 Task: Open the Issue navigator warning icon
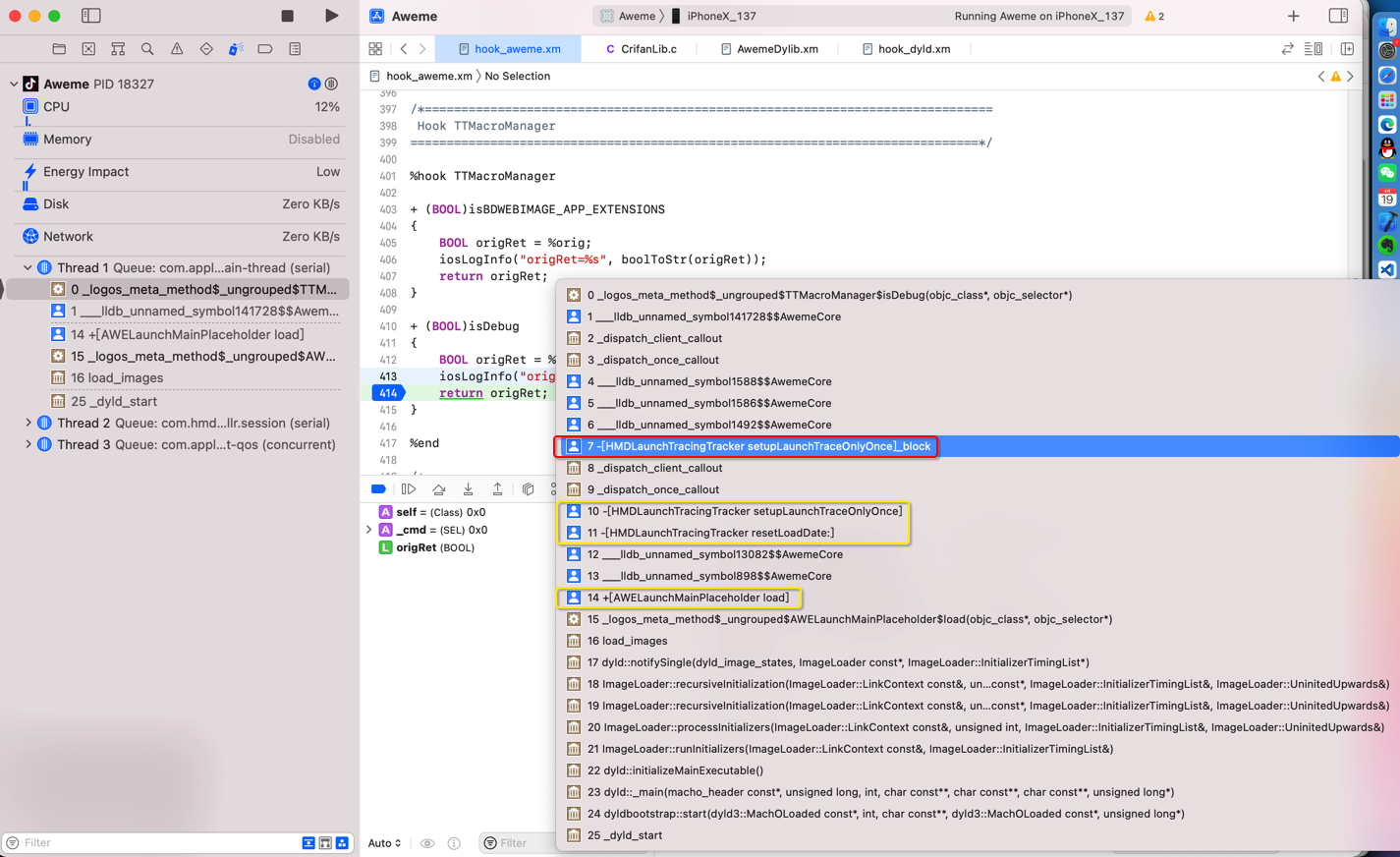(177, 49)
